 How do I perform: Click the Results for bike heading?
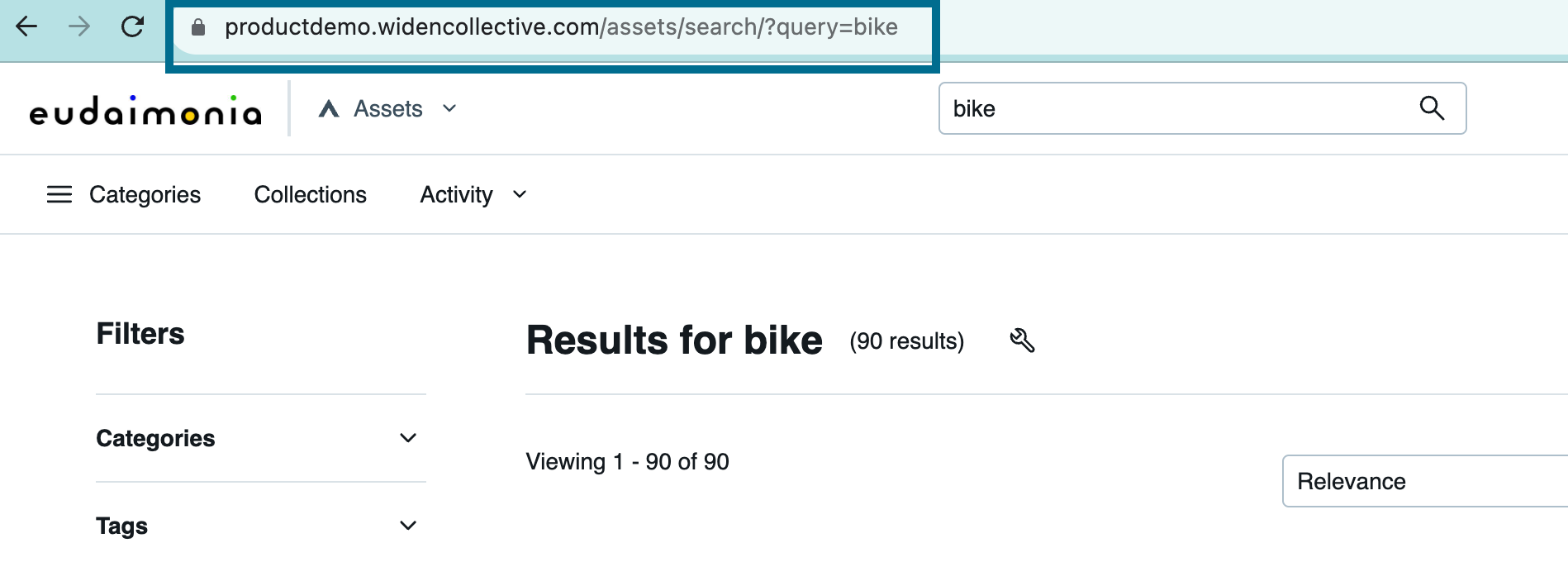[x=673, y=339]
